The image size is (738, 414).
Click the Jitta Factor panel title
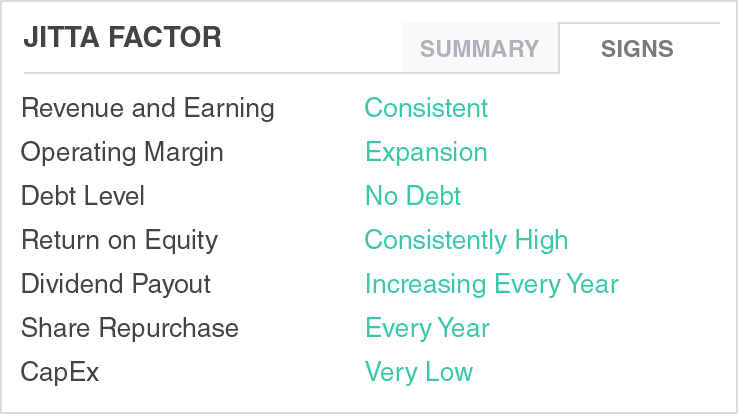[121, 38]
